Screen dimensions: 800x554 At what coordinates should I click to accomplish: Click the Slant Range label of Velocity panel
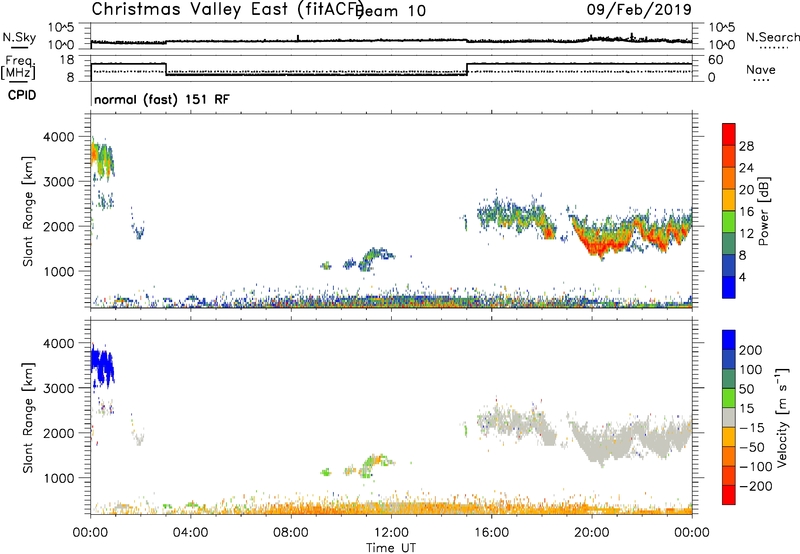tap(28, 418)
